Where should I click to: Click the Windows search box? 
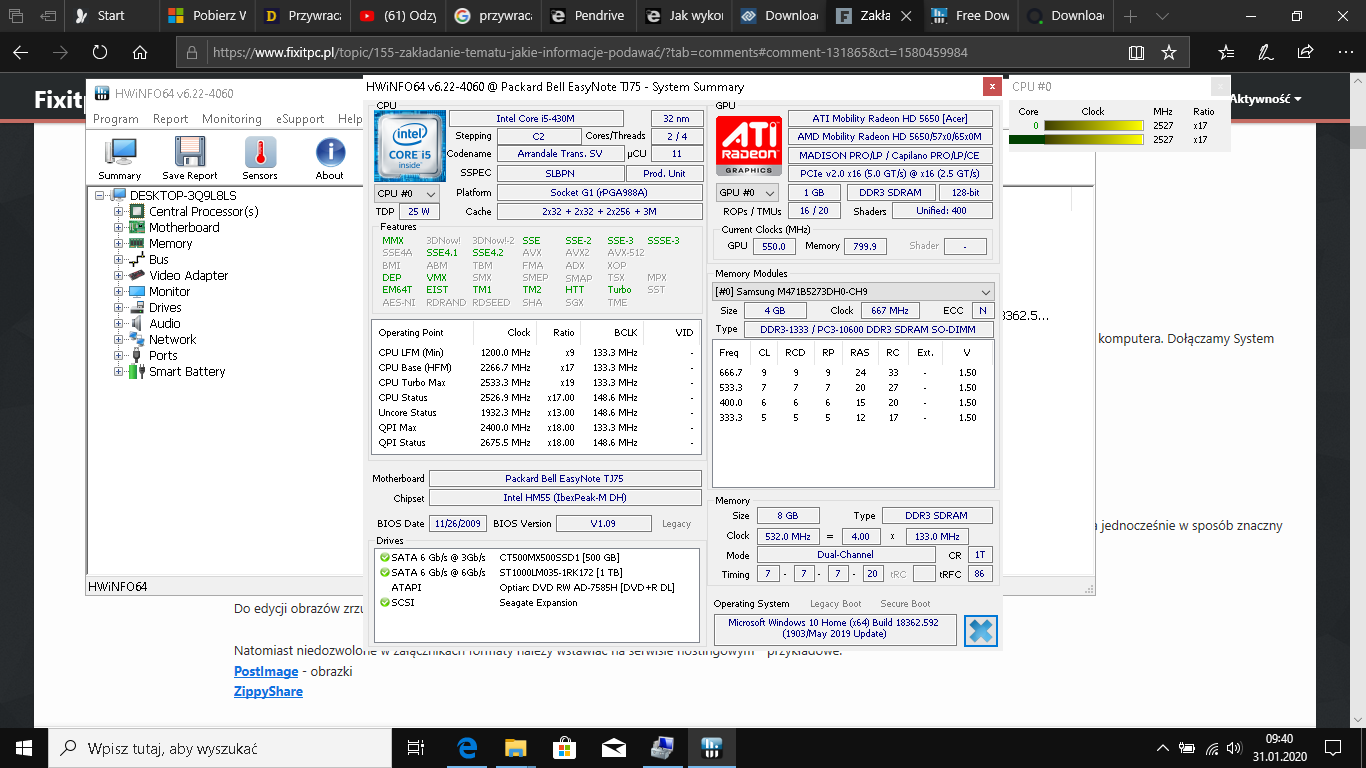(x=220, y=748)
